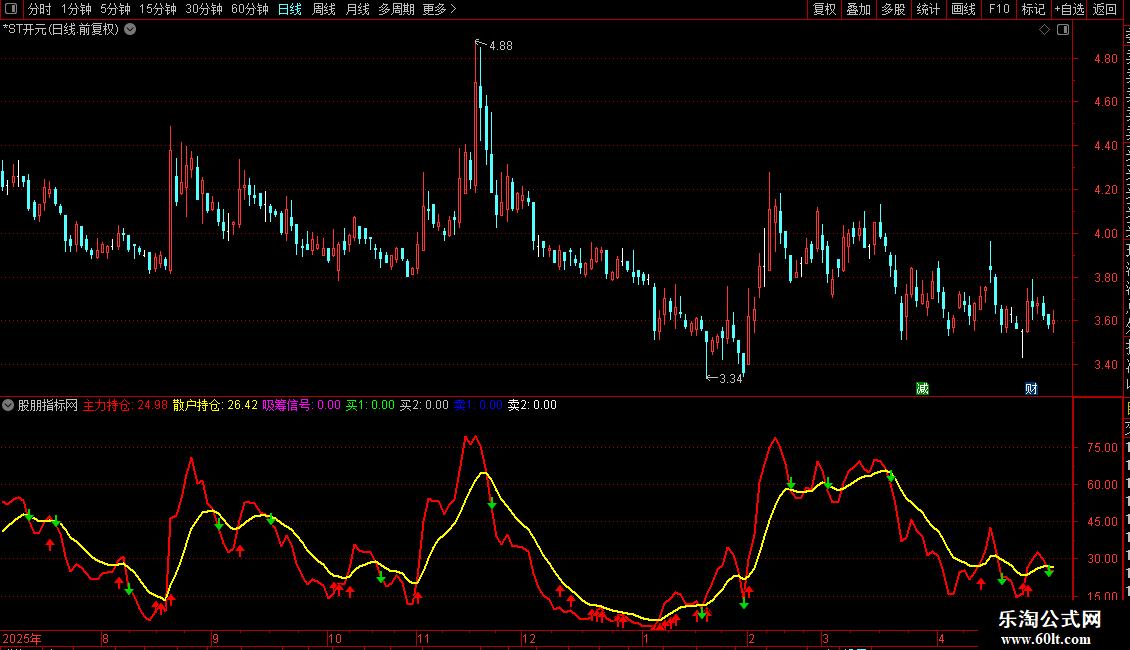Select the 1分钟 period
1130x650 pixels.
coord(76,9)
